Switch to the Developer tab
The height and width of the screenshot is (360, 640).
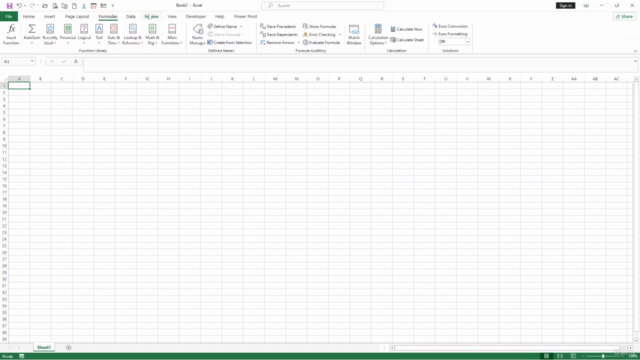click(x=196, y=16)
